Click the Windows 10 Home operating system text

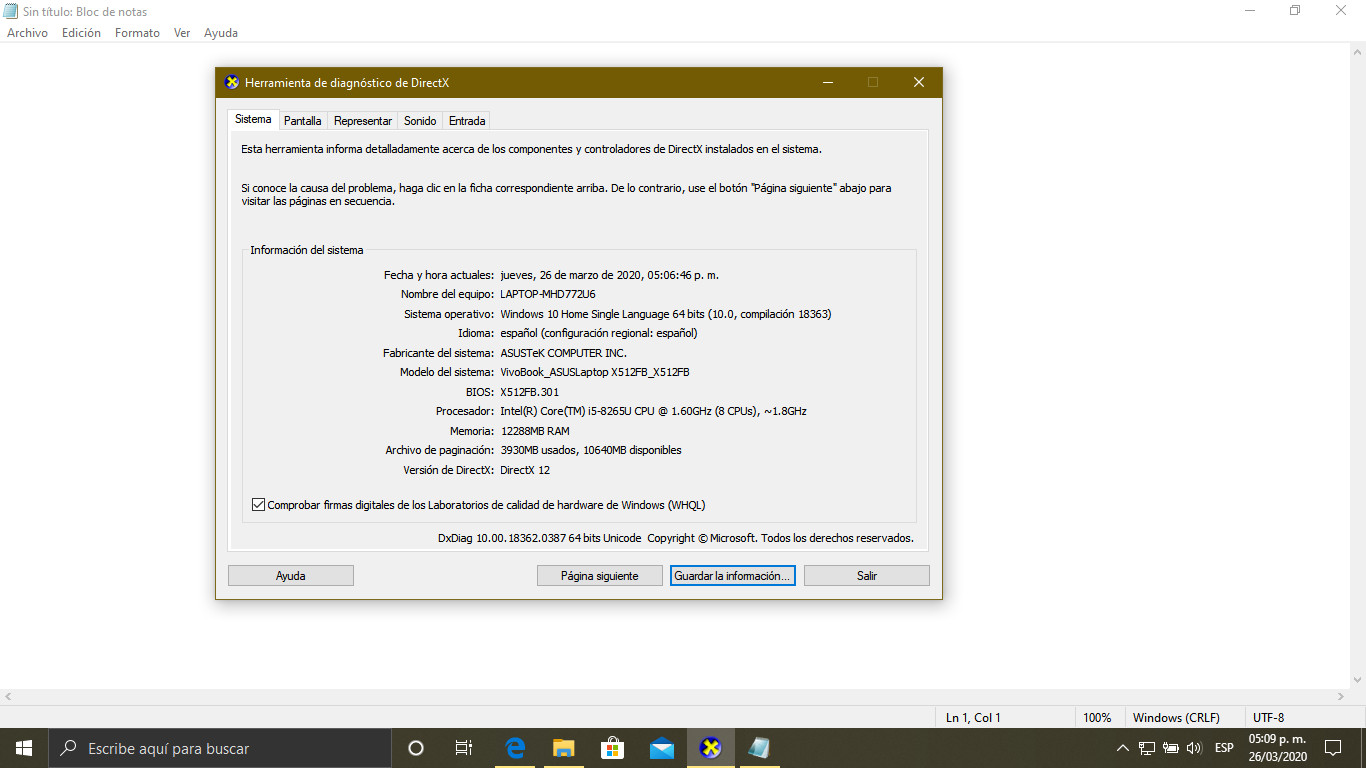point(666,314)
